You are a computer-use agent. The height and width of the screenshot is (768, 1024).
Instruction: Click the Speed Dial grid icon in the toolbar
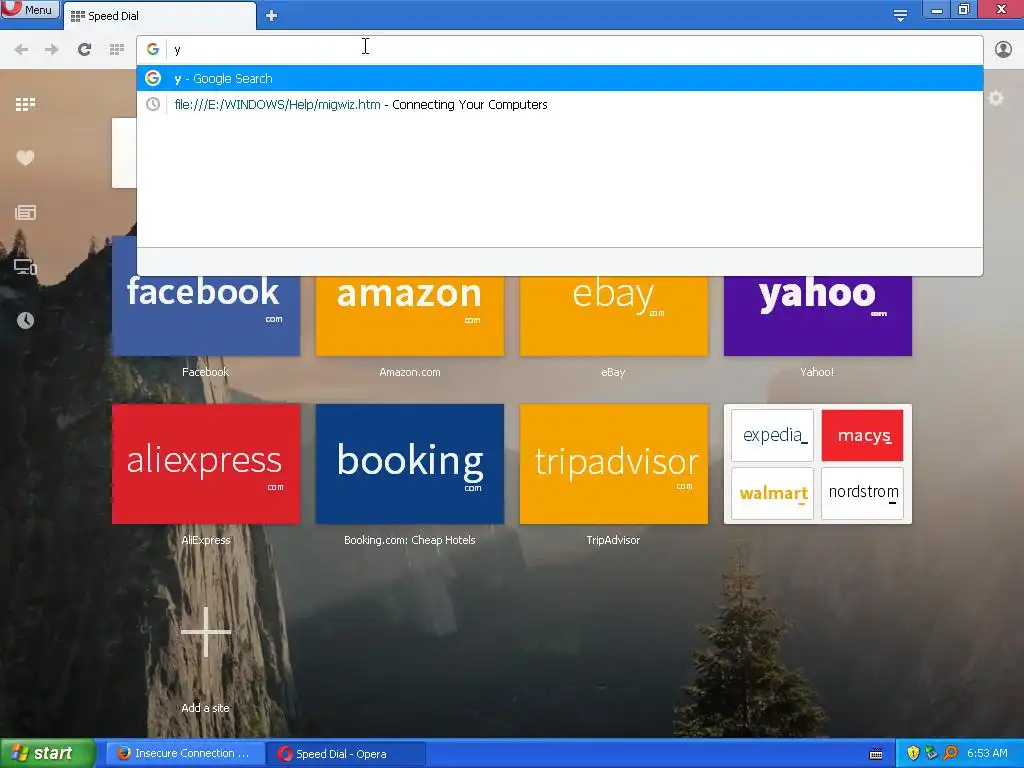(x=117, y=50)
